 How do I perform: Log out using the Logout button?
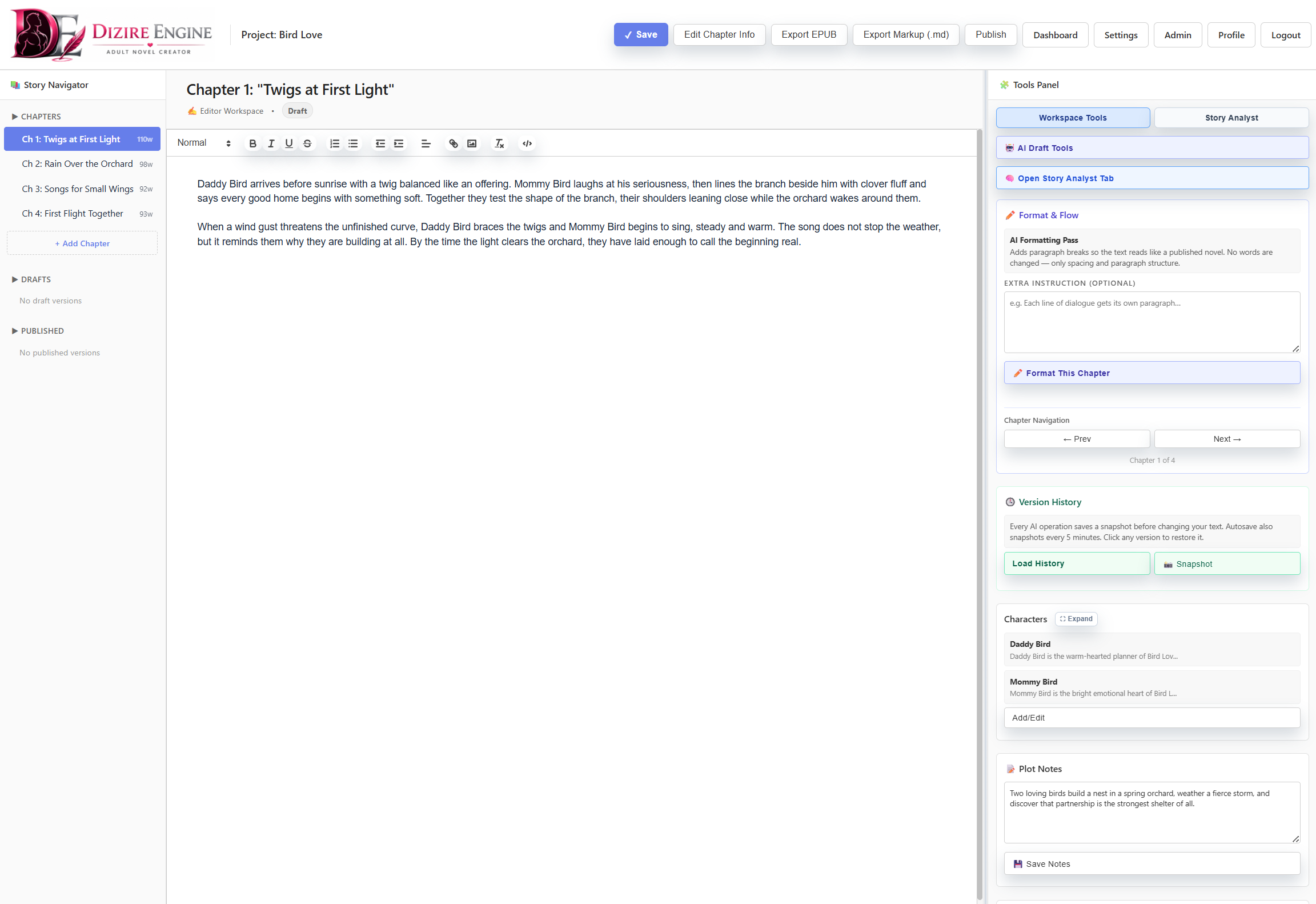click(x=1286, y=35)
